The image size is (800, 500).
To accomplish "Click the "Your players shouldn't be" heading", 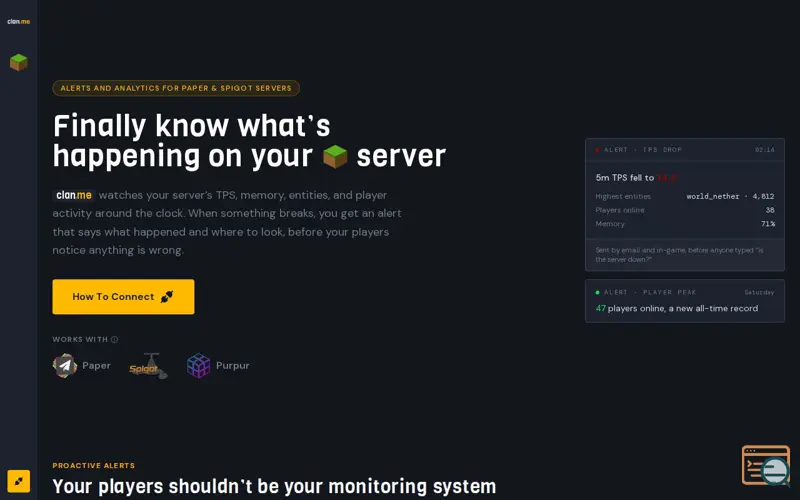I will pyautogui.click(x=274, y=487).
